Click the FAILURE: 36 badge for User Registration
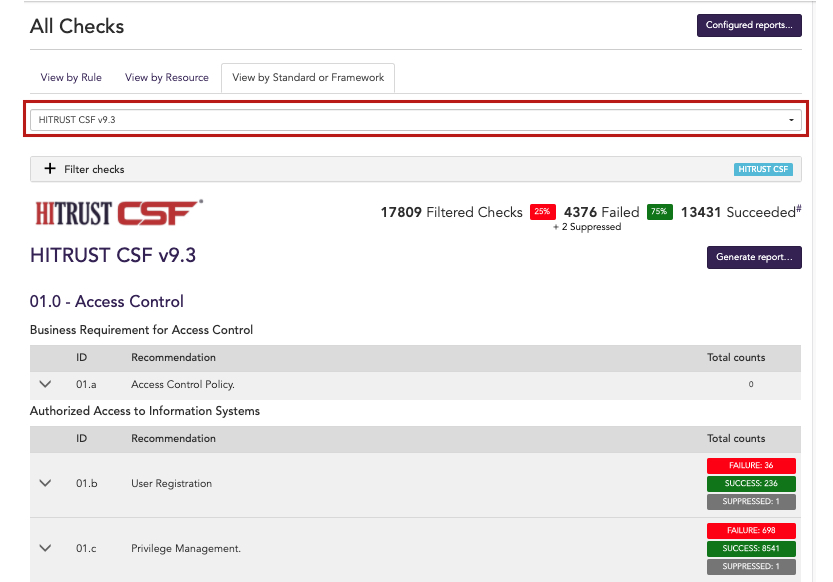This screenshot has height=582, width=833. (751, 465)
